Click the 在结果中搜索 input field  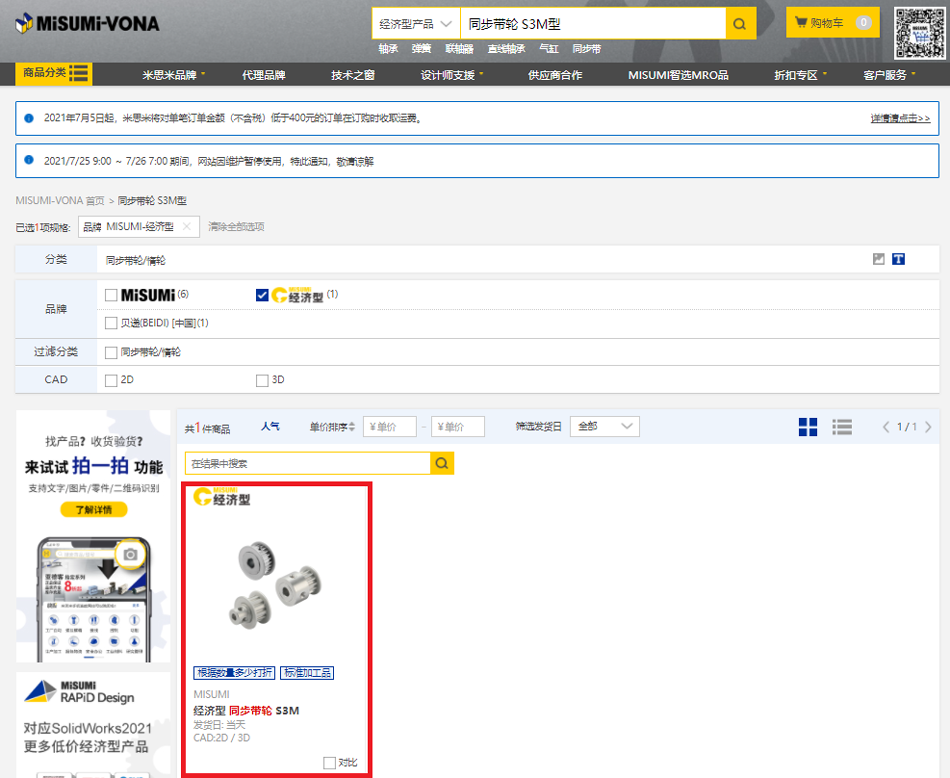tap(308, 464)
